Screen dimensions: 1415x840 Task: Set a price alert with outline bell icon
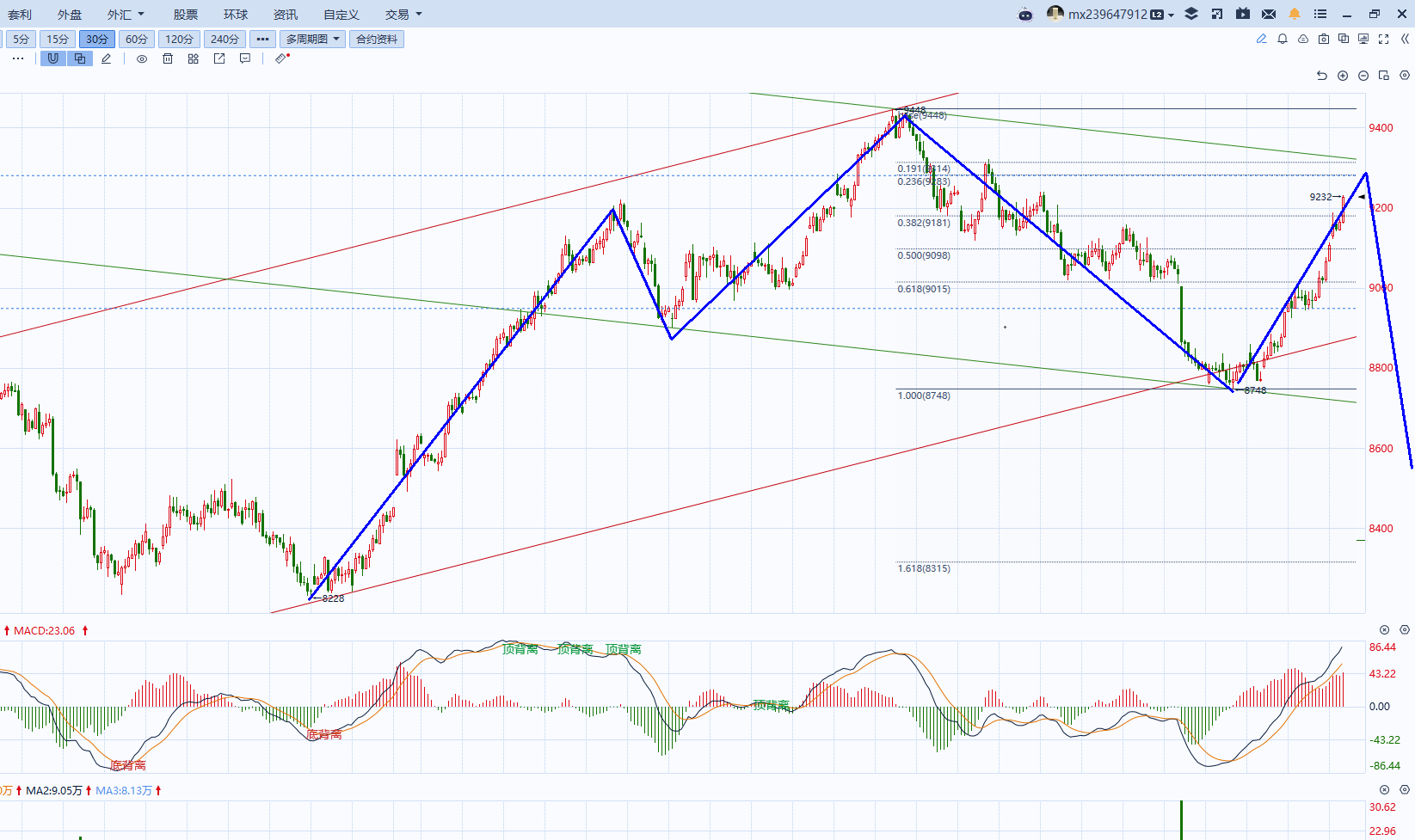coord(1283,39)
